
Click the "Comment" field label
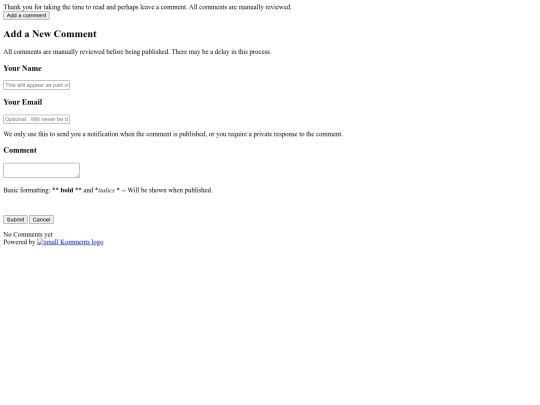point(20,150)
